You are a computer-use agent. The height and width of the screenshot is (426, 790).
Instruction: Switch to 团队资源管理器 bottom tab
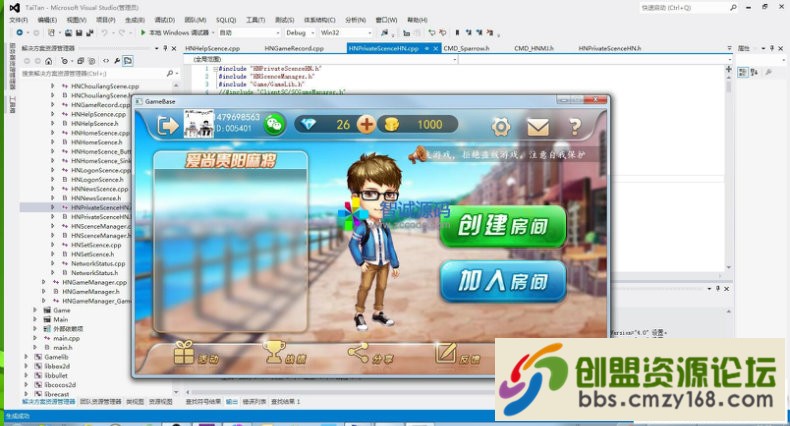coord(100,402)
